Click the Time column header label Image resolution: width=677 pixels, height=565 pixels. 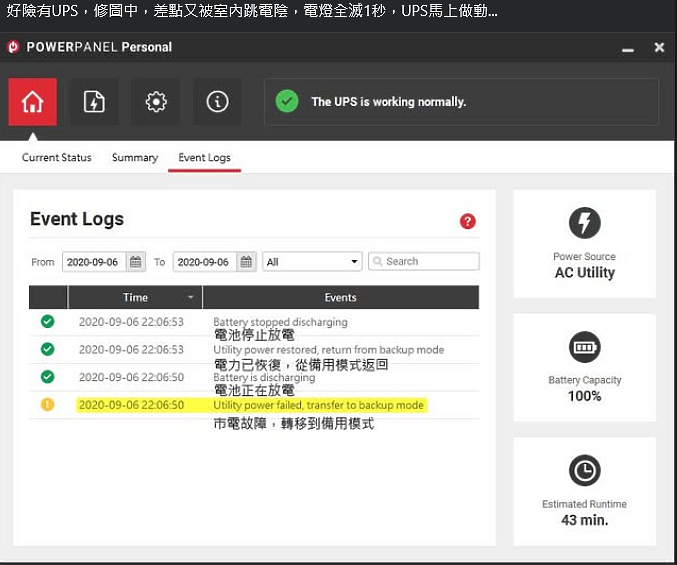(135, 297)
